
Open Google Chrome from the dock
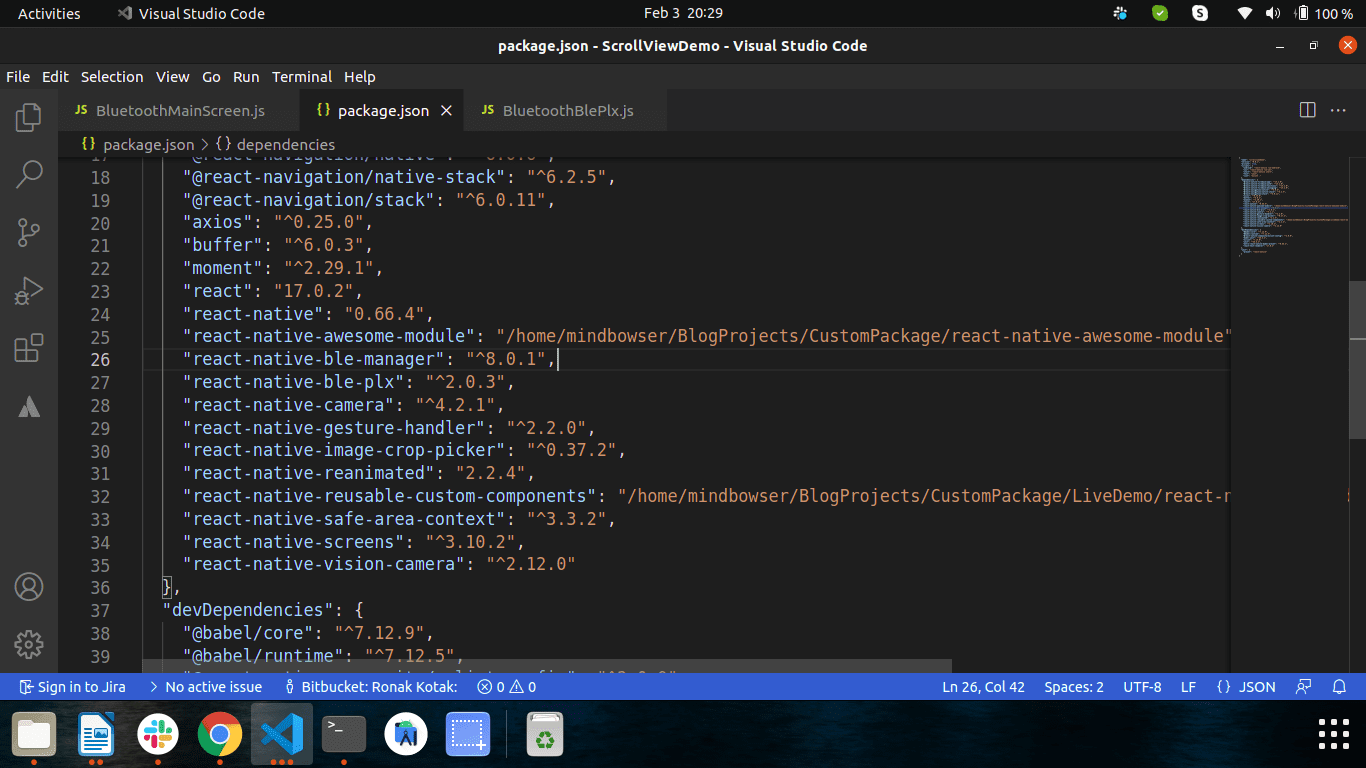coord(219,736)
